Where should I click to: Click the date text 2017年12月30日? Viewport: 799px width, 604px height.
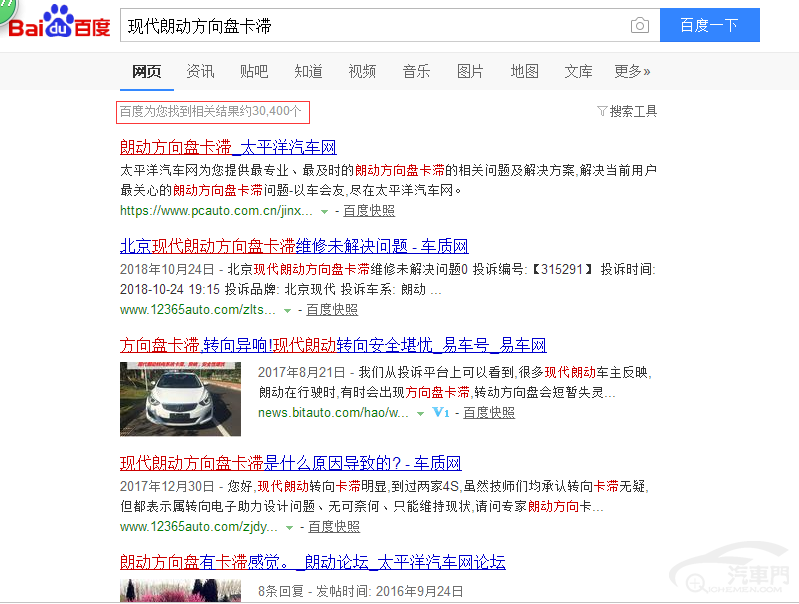(x=167, y=486)
